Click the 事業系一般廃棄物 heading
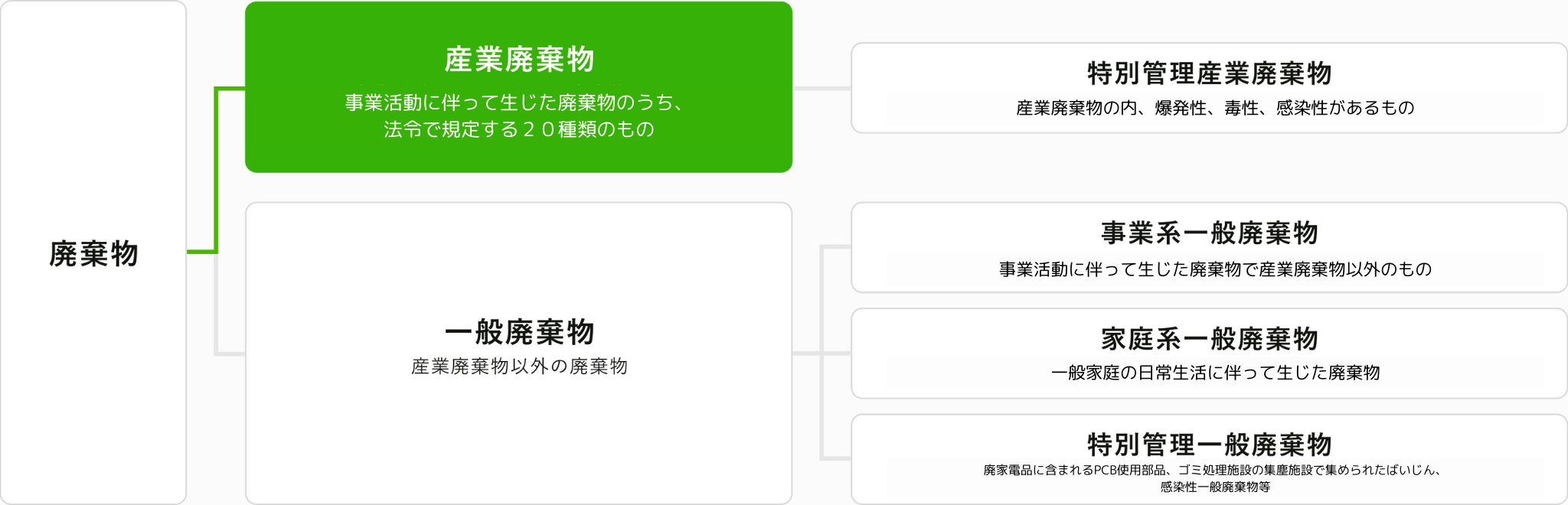 pyautogui.click(x=1210, y=233)
